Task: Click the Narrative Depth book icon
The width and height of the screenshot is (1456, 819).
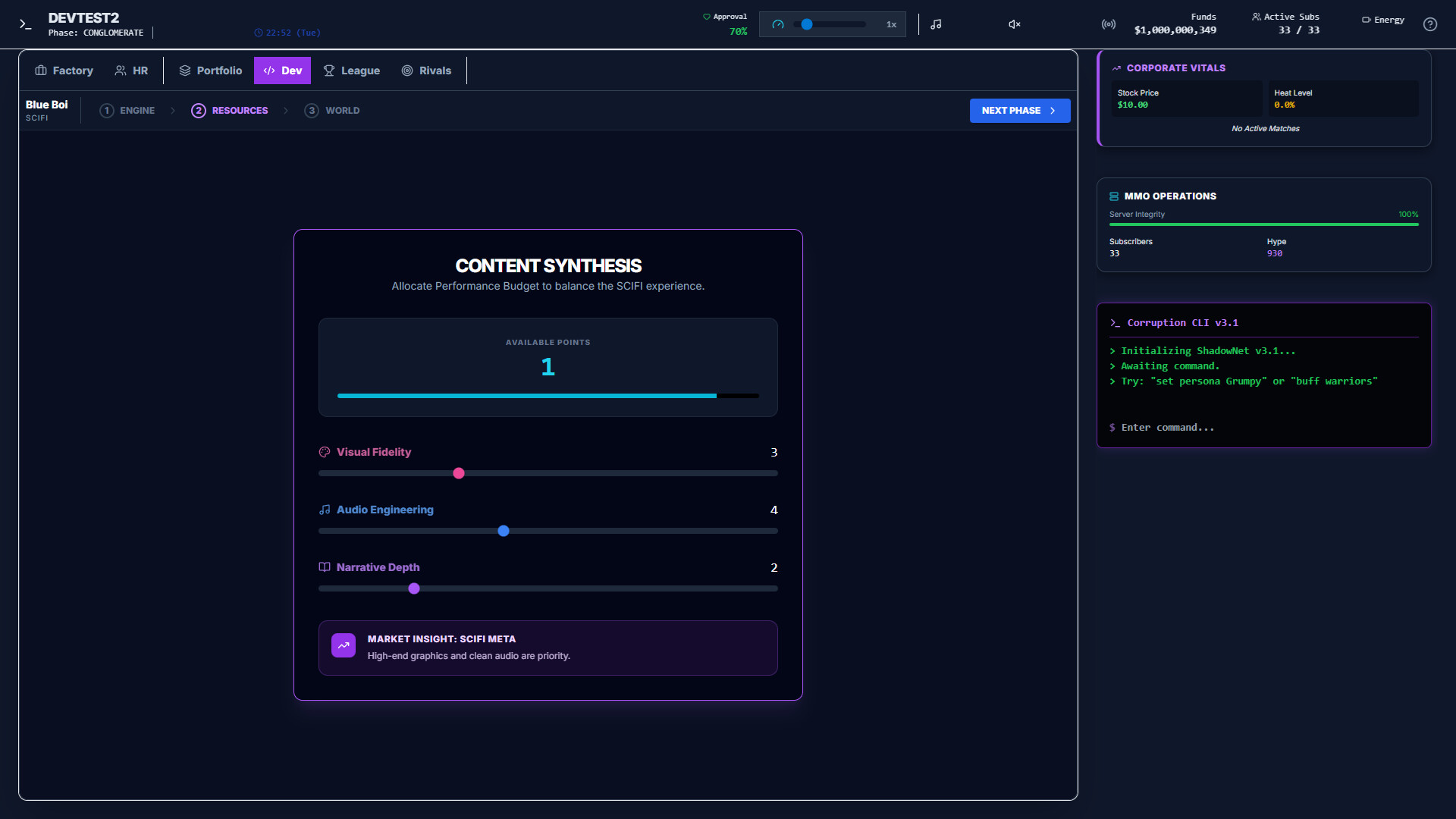Action: (x=325, y=567)
